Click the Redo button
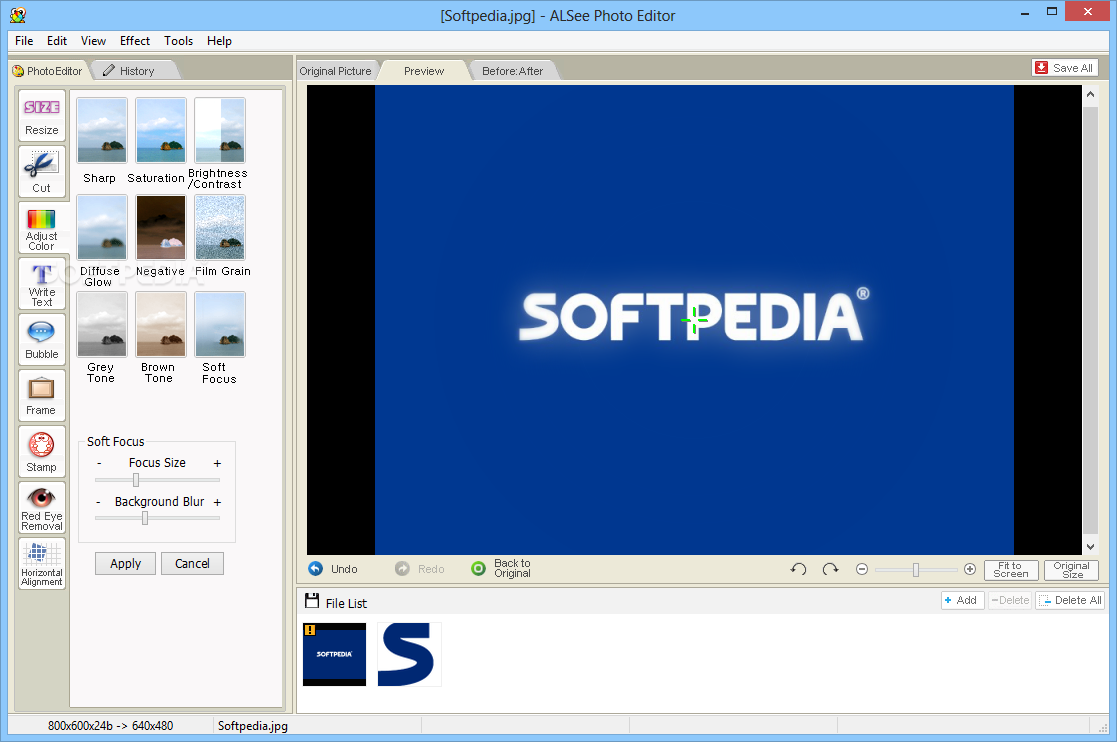 [x=420, y=569]
